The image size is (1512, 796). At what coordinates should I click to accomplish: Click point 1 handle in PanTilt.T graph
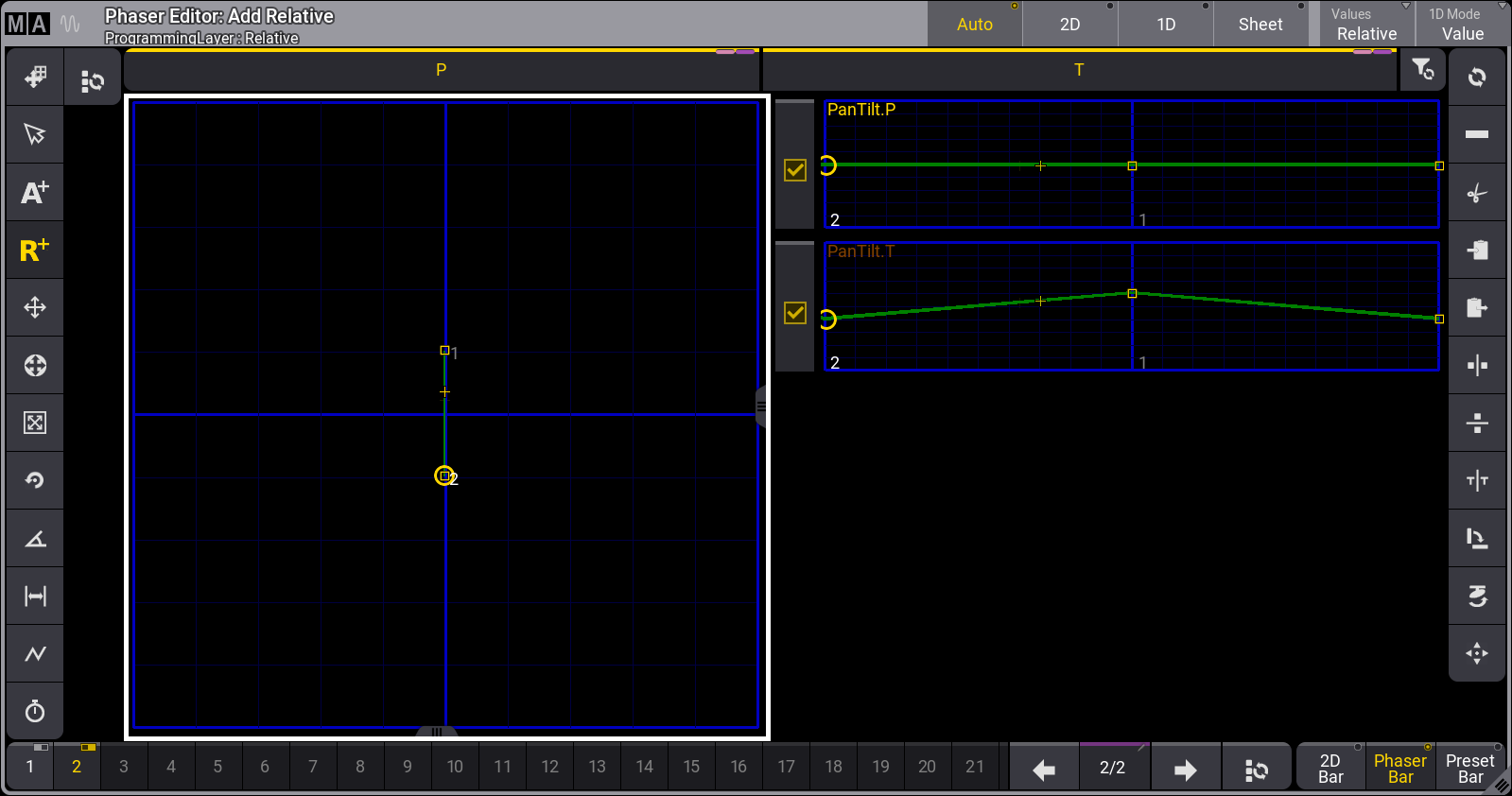(1132, 294)
